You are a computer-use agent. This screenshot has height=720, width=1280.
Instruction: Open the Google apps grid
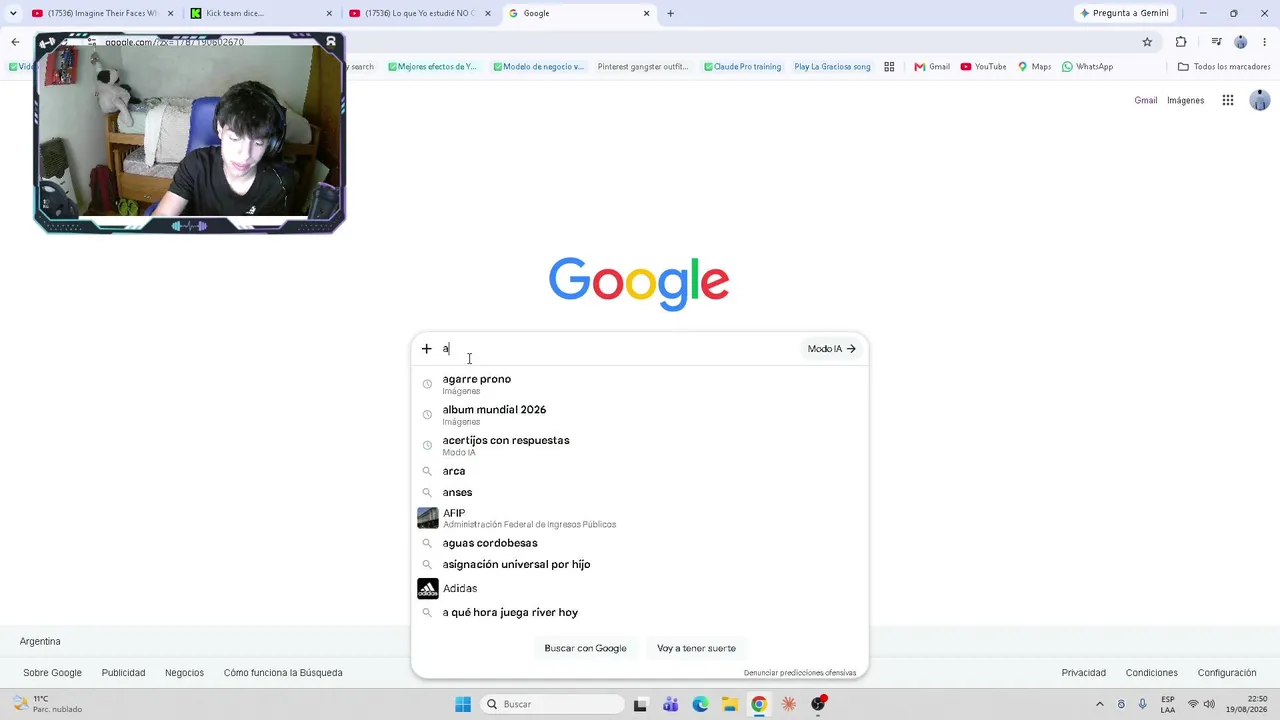[x=1228, y=100]
